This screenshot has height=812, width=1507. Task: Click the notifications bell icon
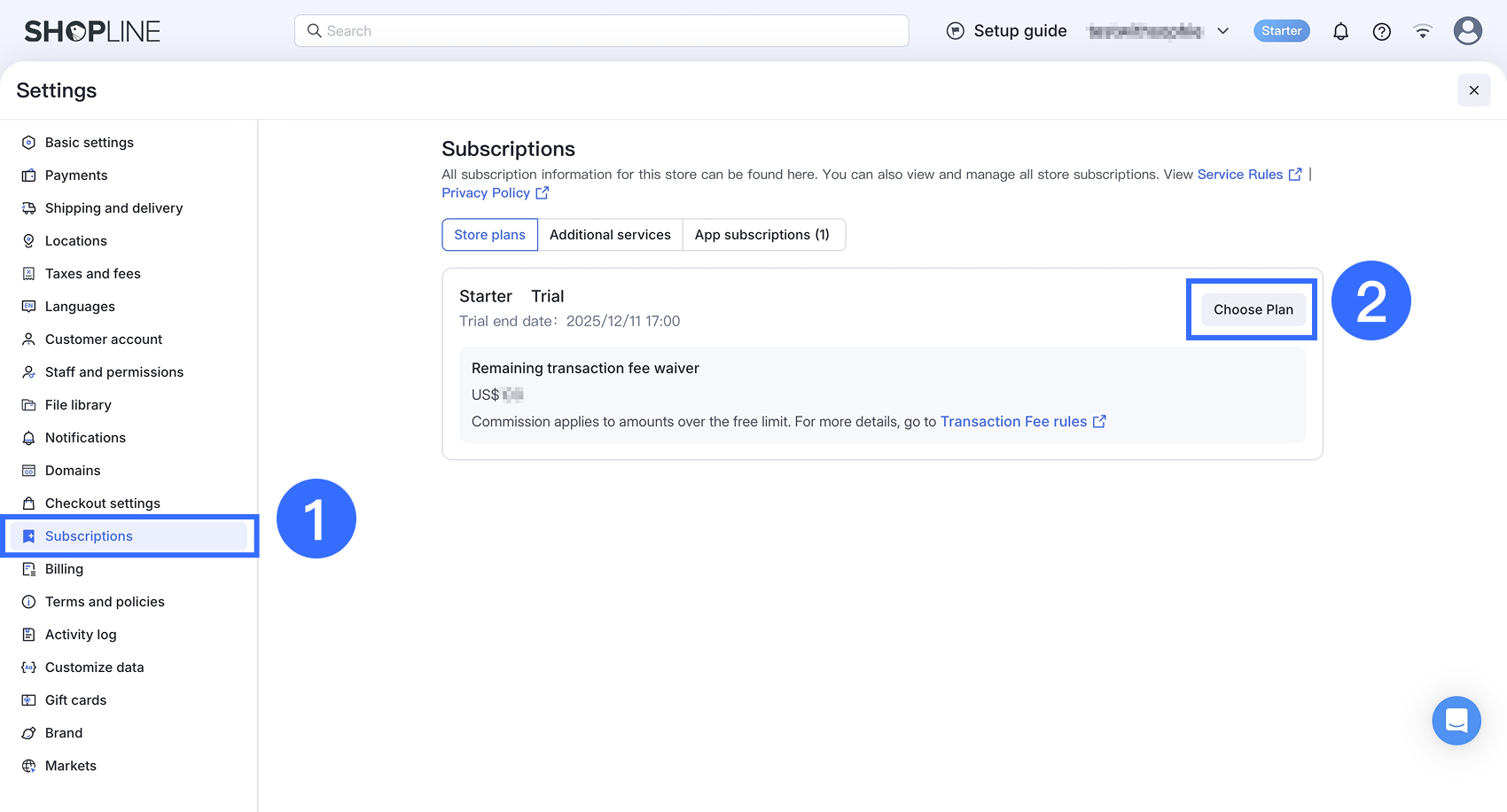(x=1340, y=32)
